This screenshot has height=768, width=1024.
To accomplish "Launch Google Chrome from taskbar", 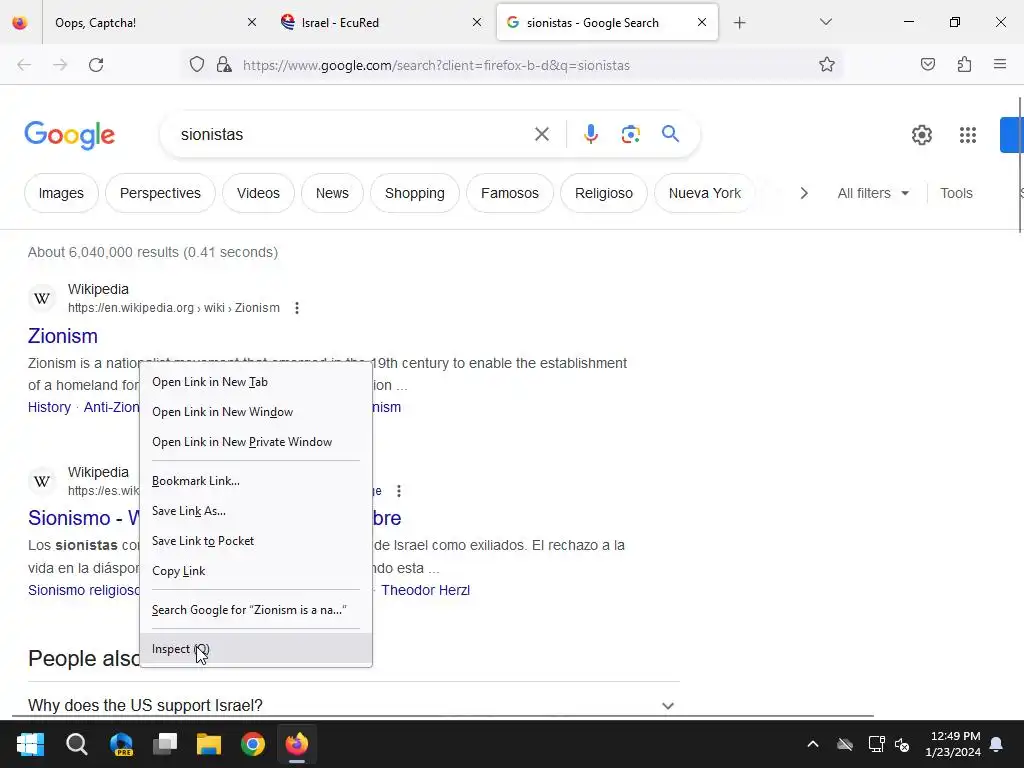I will point(253,744).
